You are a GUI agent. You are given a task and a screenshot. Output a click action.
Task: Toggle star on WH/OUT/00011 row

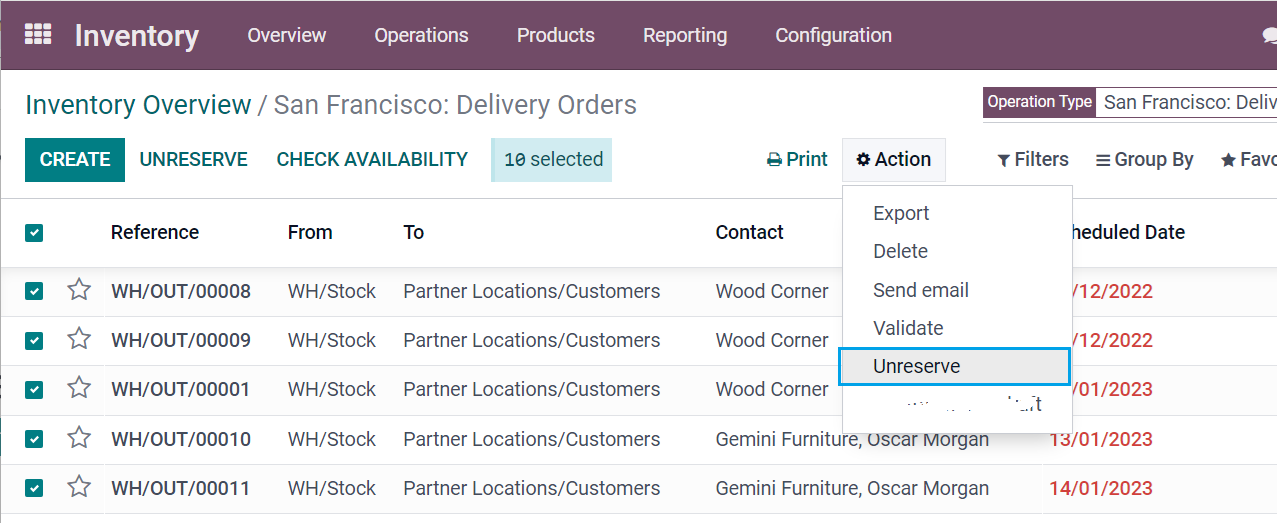[79, 487]
